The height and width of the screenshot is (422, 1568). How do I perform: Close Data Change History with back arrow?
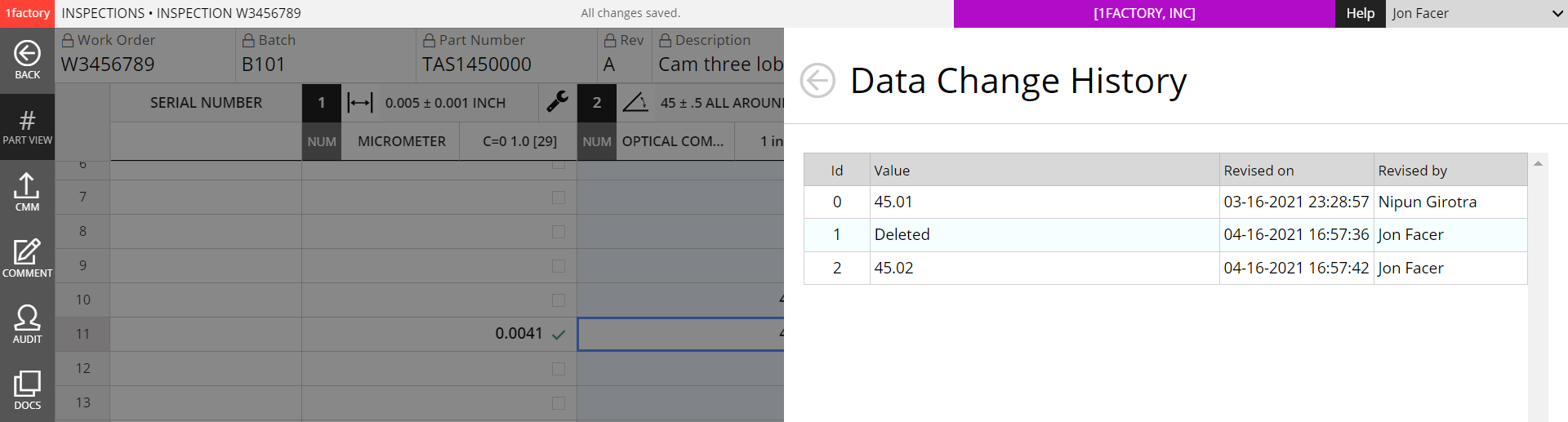click(817, 81)
